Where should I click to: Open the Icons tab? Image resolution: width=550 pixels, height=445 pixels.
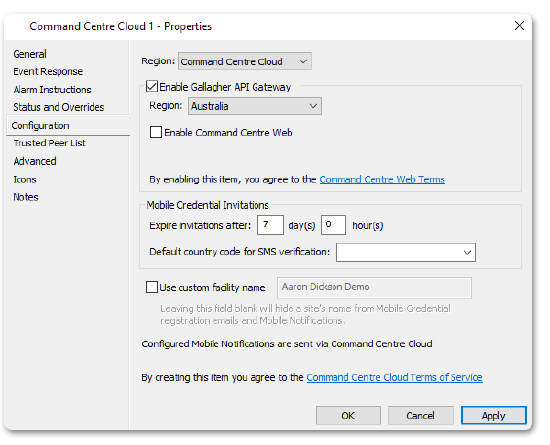pyautogui.click(x=25, y=180)
